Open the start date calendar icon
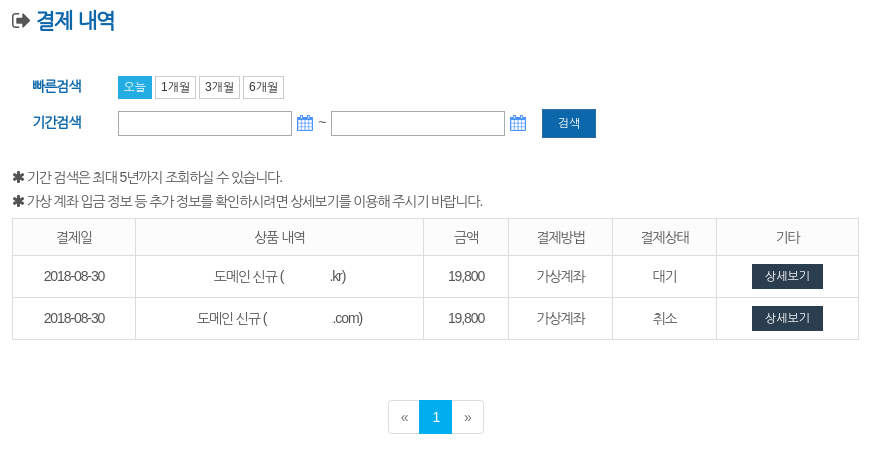 [x=305, y=123]
